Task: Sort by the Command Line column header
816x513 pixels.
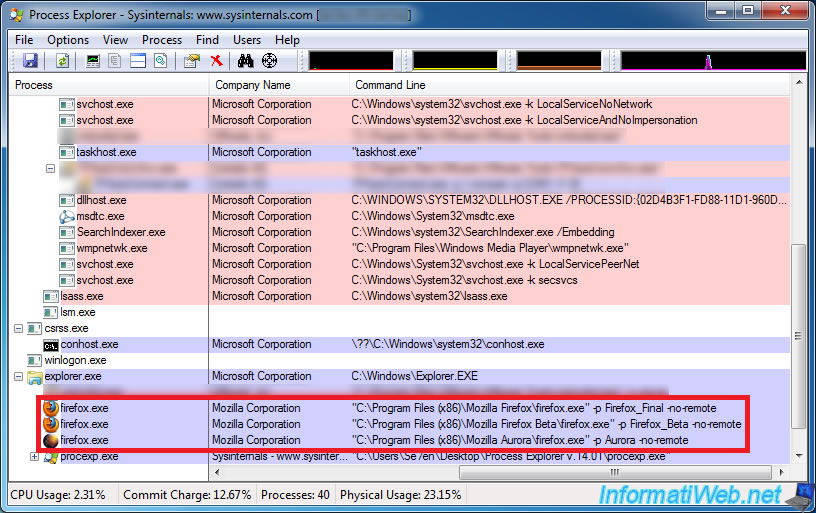Action: [569, 85]
